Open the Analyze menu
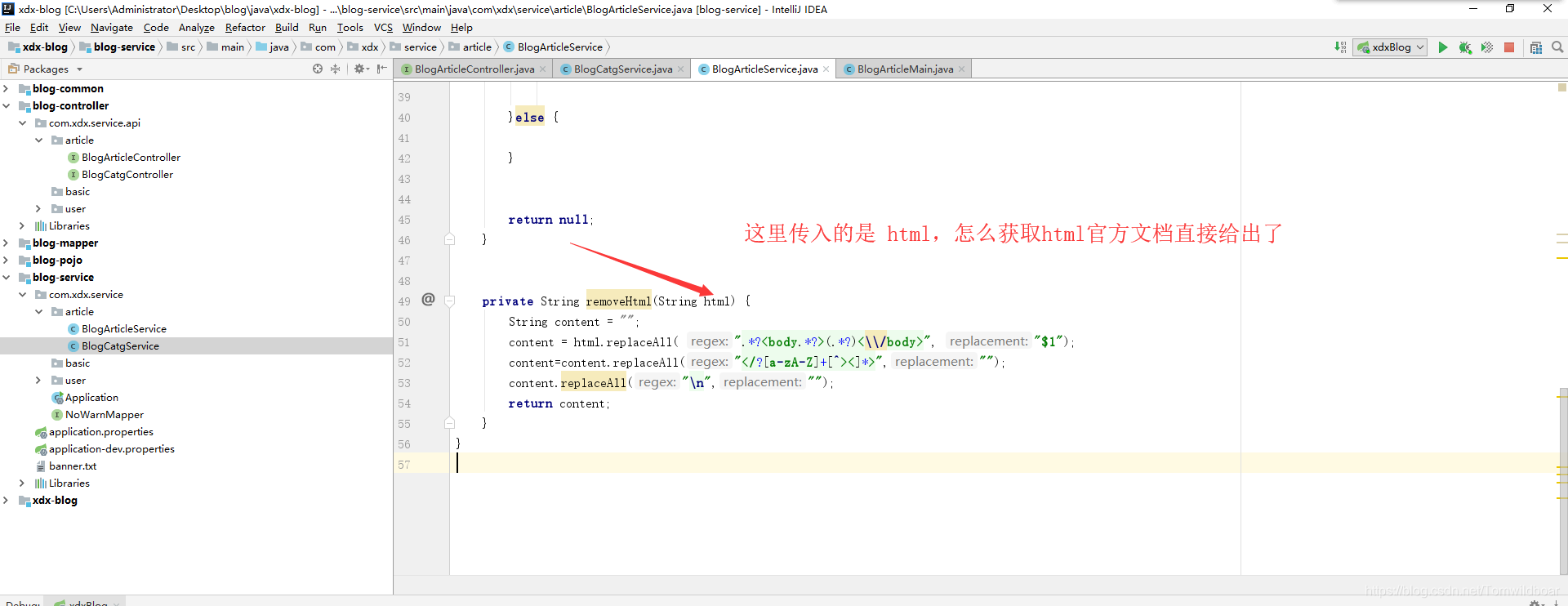Viewport: 1568px width, 606px height. 197,28
